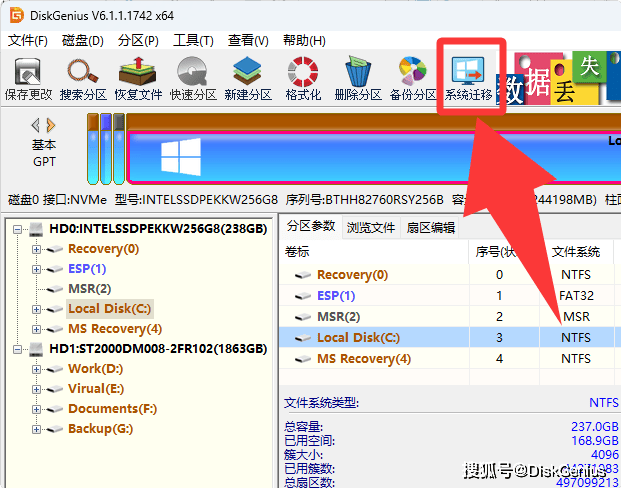Viewport: 621px width, 488px height.
Task: Launch the 系统迁移 (System Migration) tool
Action: pos(470,78)
